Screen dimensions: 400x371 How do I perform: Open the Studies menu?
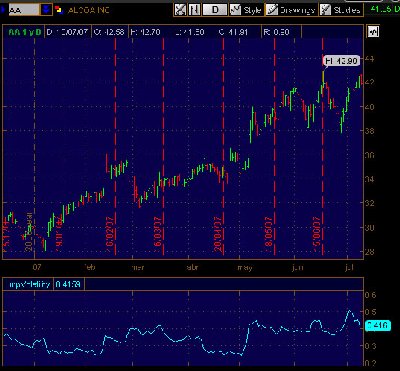pos(347,10)
